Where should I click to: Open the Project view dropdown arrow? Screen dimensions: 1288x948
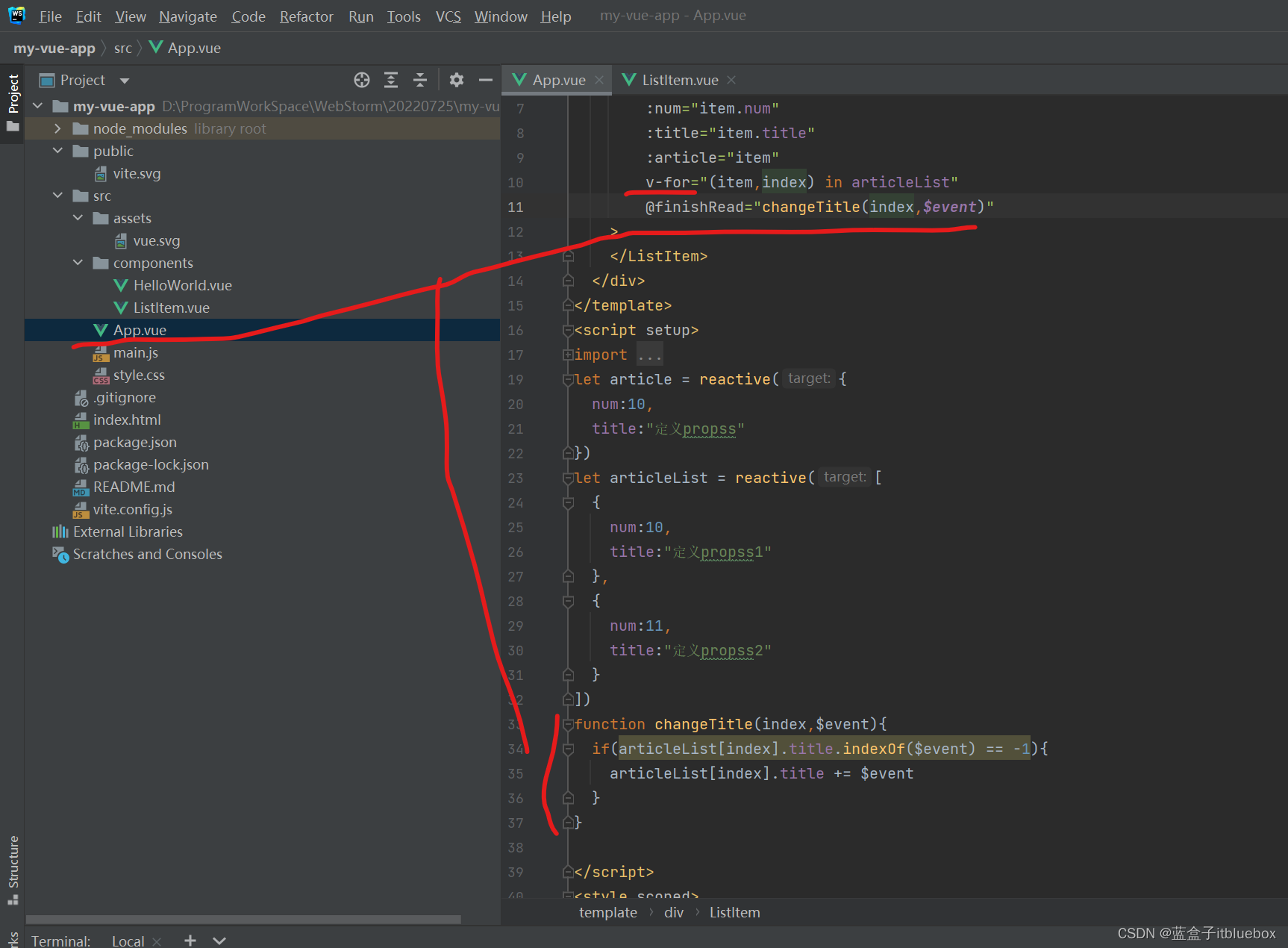point(125,81)
